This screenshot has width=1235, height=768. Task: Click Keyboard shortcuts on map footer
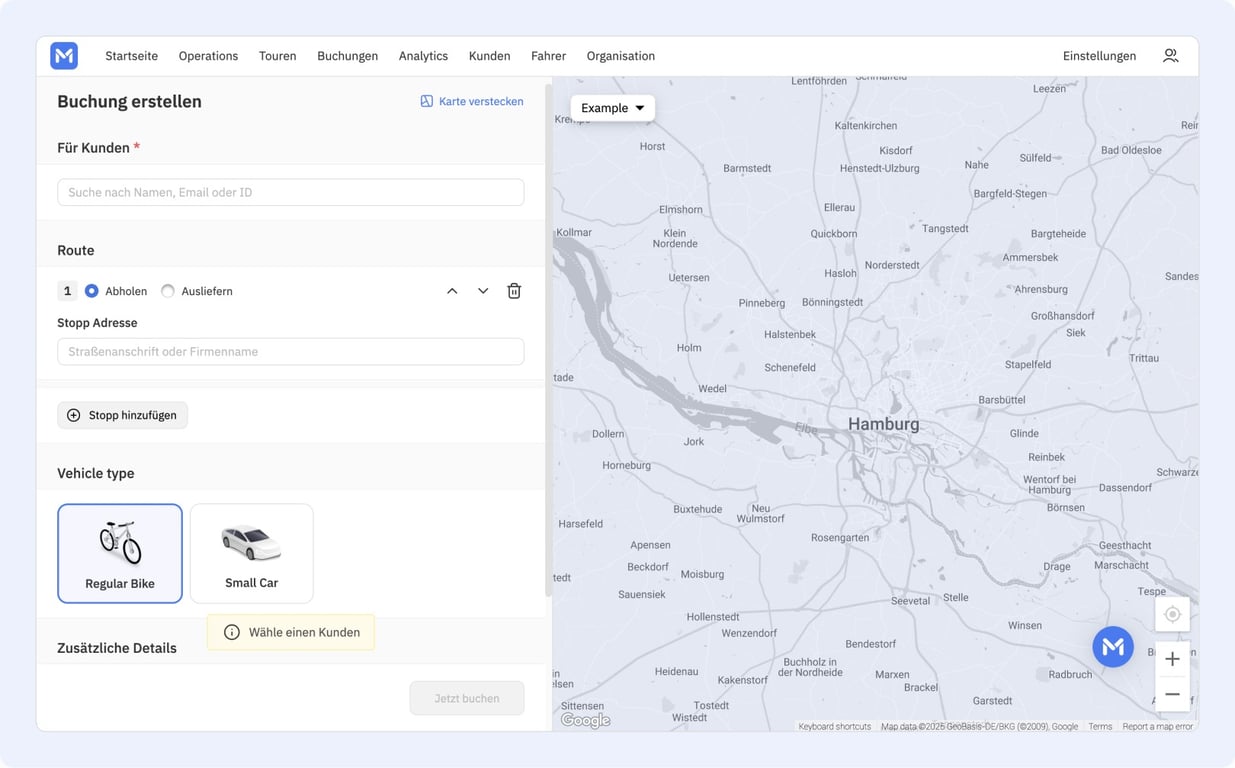click(834, 727)
